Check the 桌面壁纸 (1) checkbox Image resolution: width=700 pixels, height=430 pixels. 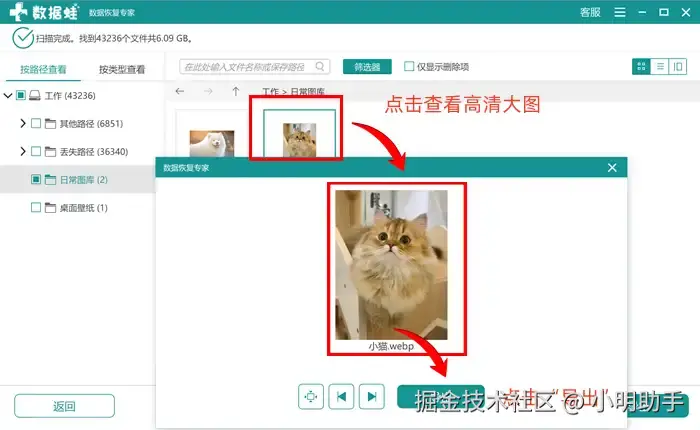[36, 208]
